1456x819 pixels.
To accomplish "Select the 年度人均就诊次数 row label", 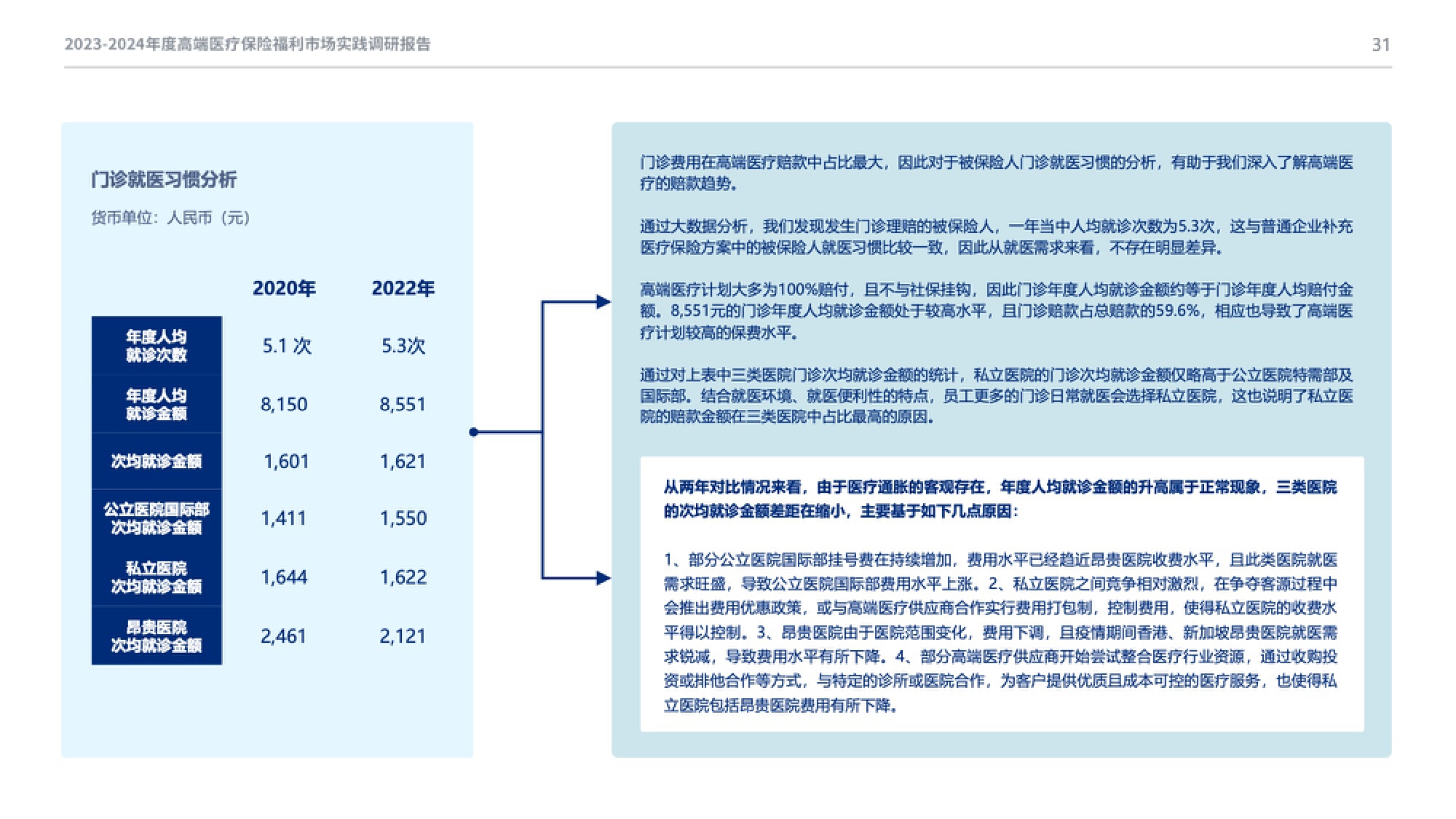I will coord(157,346).
